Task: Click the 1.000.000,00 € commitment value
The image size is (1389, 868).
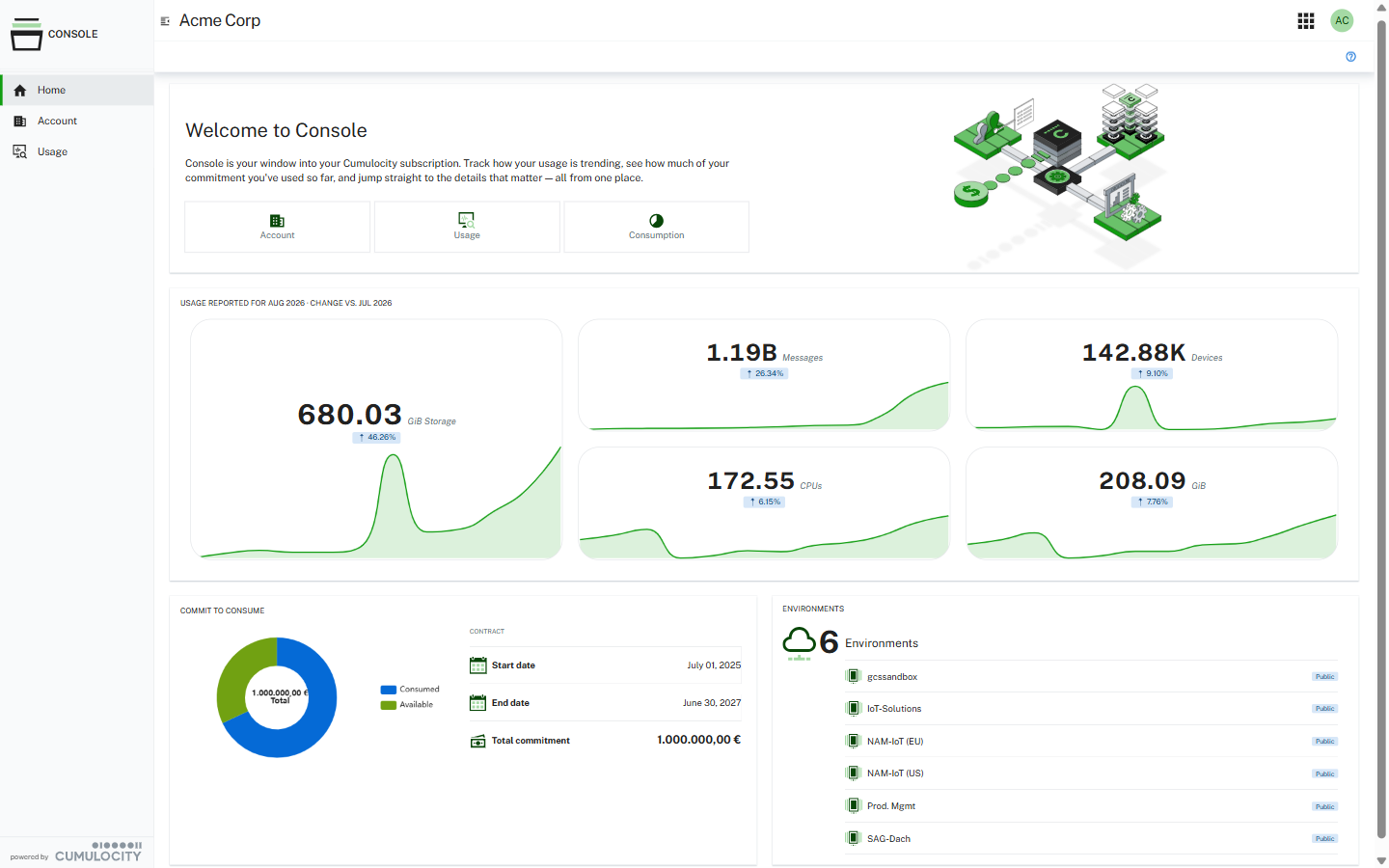Action: 698,740
